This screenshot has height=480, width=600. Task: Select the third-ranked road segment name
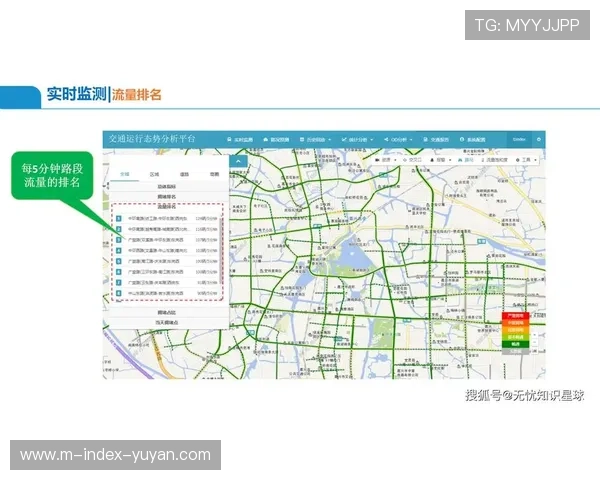coord(156,240)
